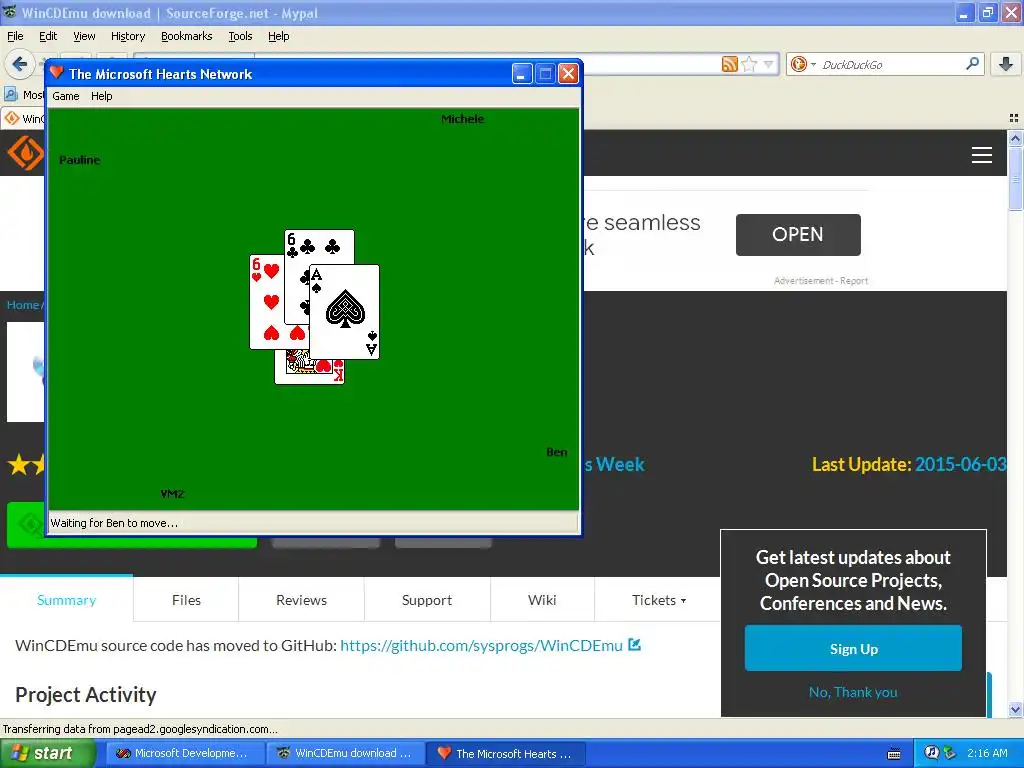Screen dimensions: 1024x768
Task: Open the GitHub sysprogs/WinCDEmu link
Action: coord(481,645)
